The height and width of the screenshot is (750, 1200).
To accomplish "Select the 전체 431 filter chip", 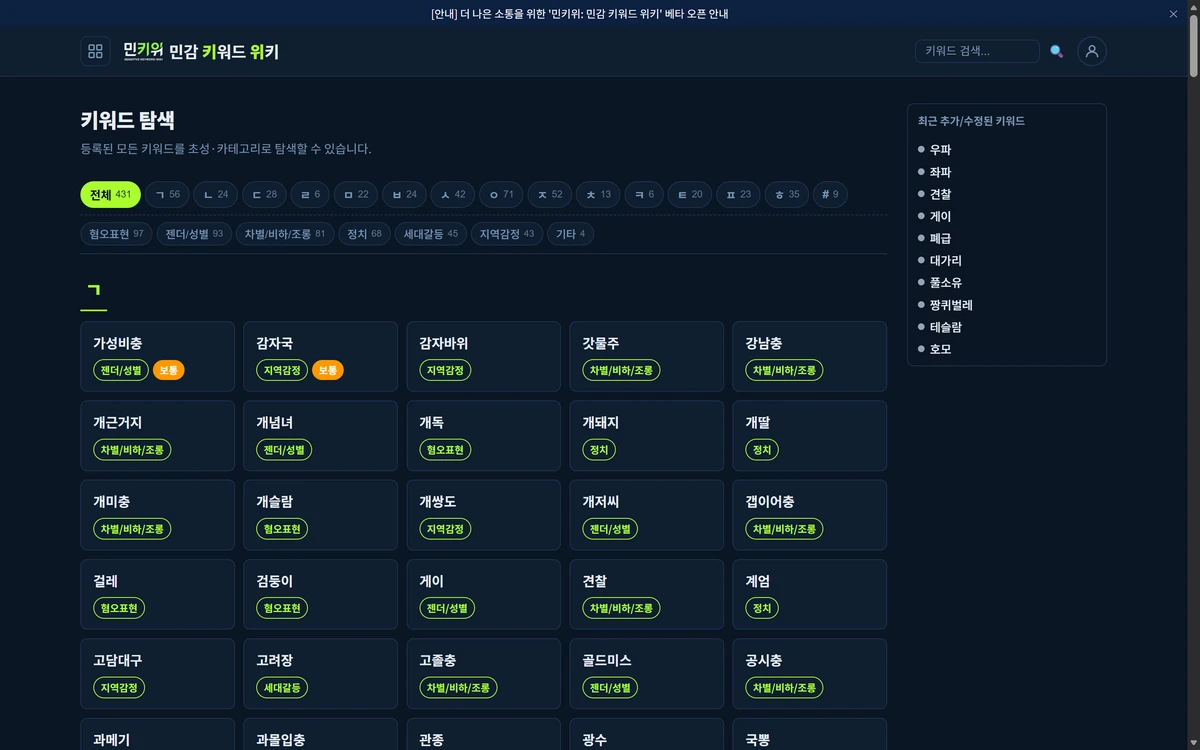I will [110, 194].
